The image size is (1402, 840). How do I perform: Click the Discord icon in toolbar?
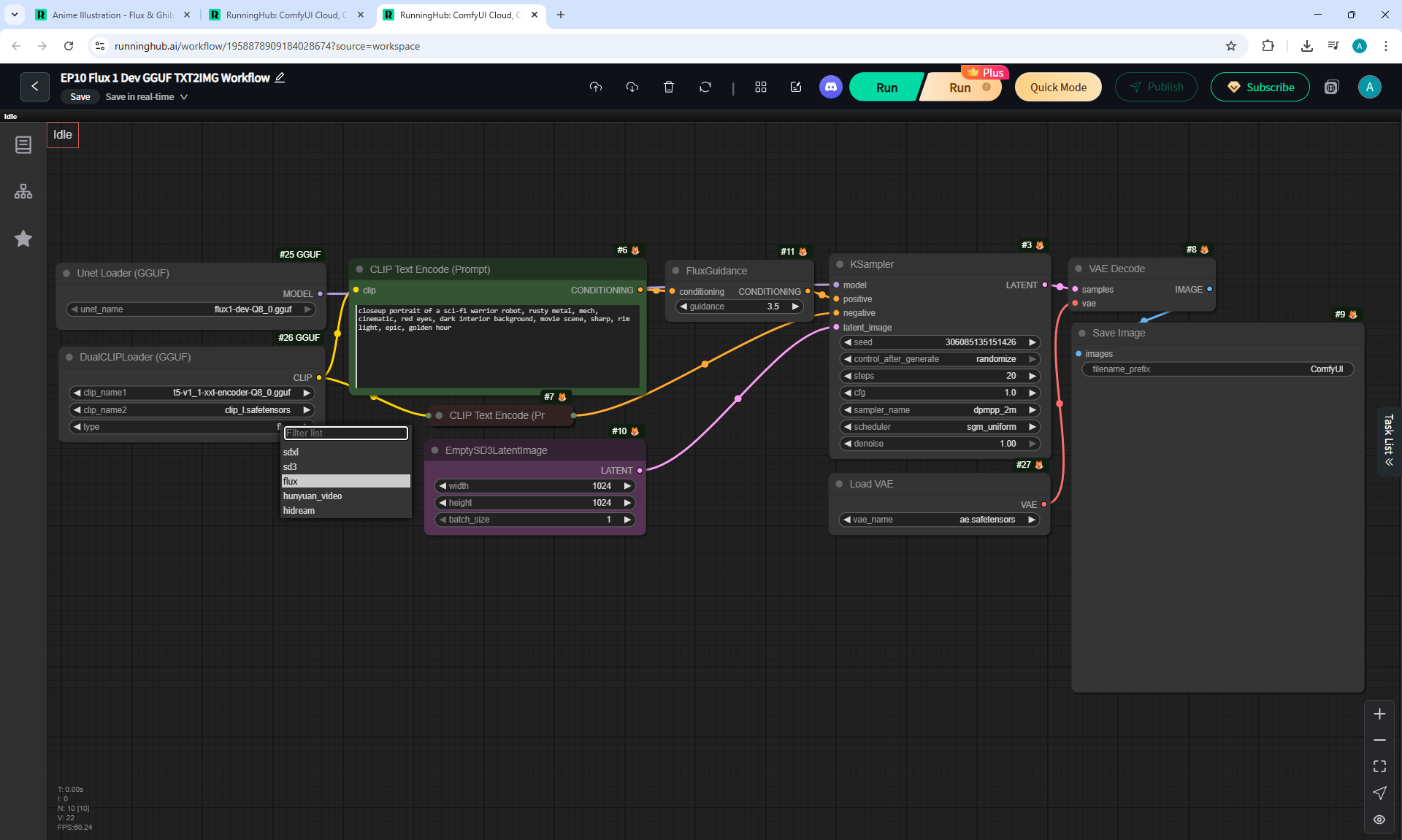coord(830,87)
